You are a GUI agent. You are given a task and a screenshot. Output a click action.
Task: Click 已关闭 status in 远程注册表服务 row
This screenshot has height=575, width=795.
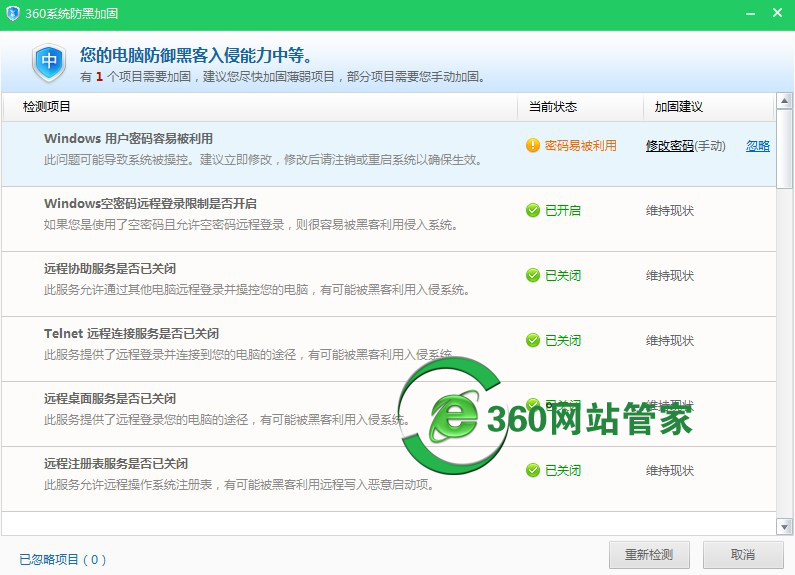[x=563, y=471]
